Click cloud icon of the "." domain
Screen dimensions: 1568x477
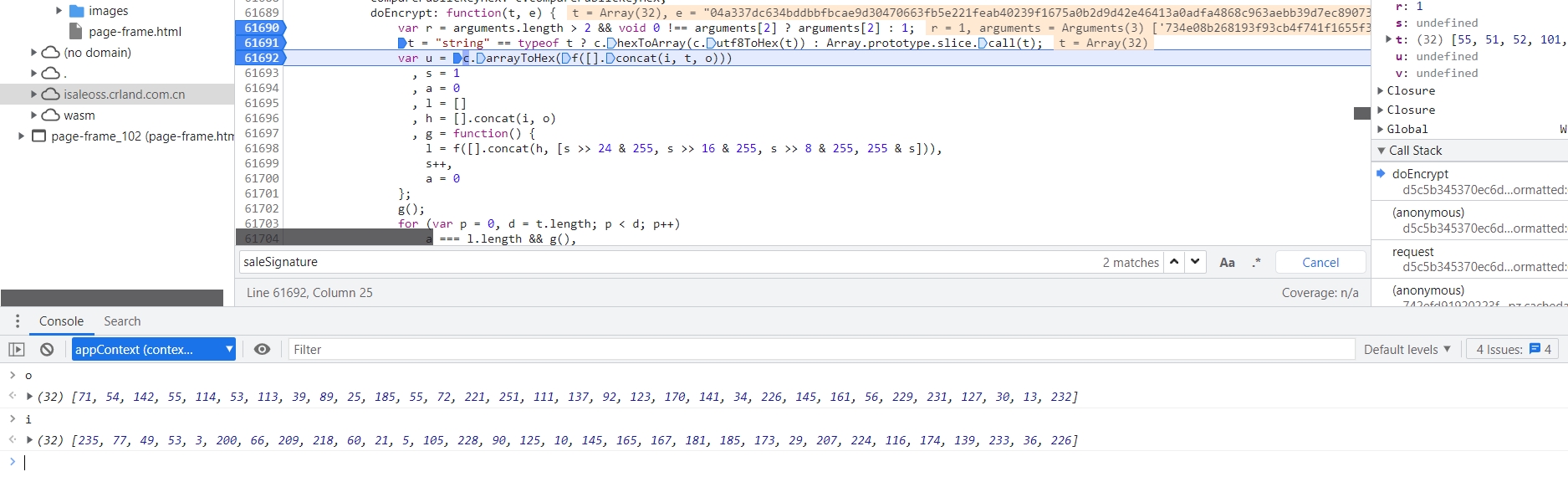pyautogui.click(x=50, y=74)
